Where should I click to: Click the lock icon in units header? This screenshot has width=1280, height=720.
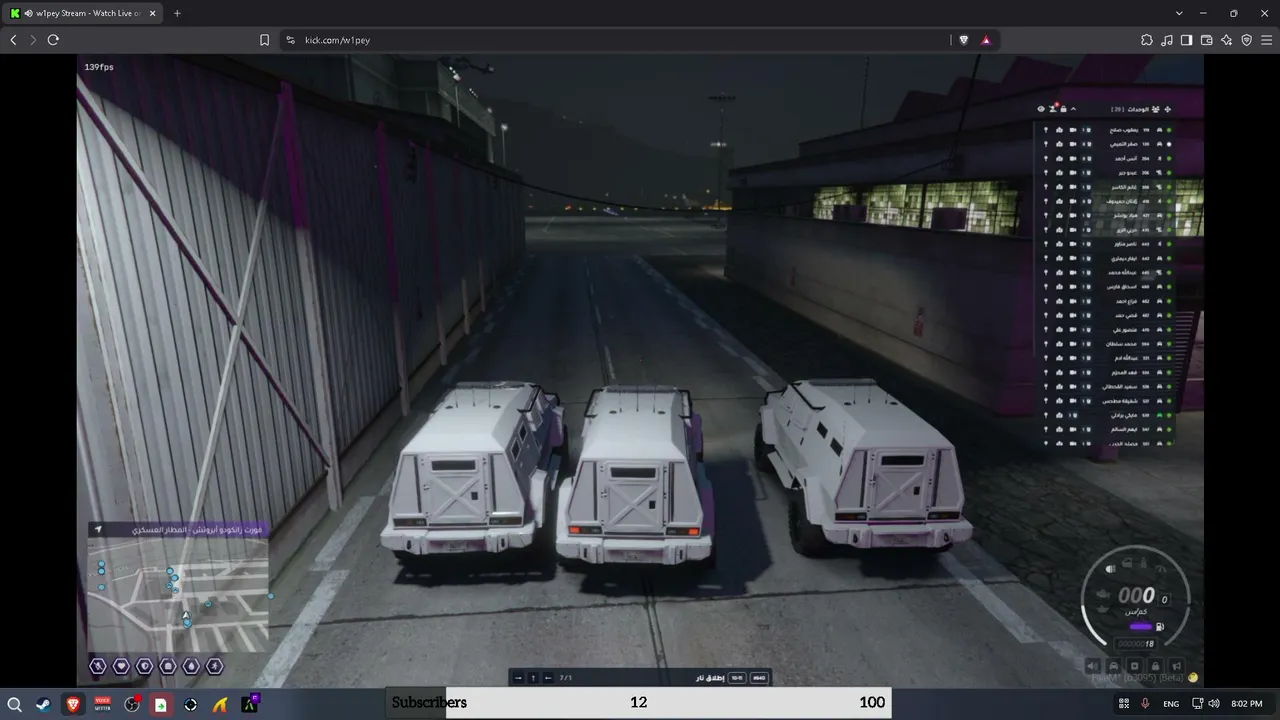point(1063,109)
